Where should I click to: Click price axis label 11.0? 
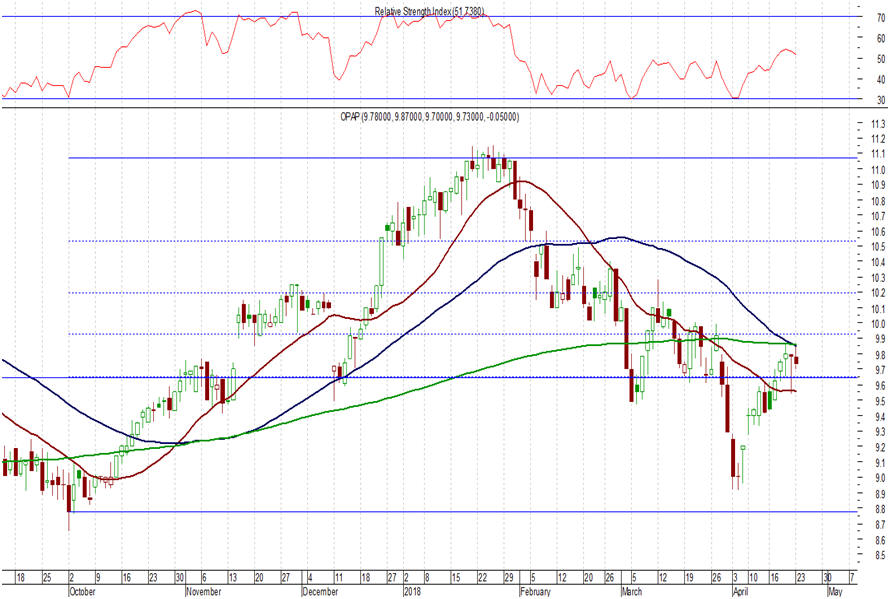[x=878, y=170]
